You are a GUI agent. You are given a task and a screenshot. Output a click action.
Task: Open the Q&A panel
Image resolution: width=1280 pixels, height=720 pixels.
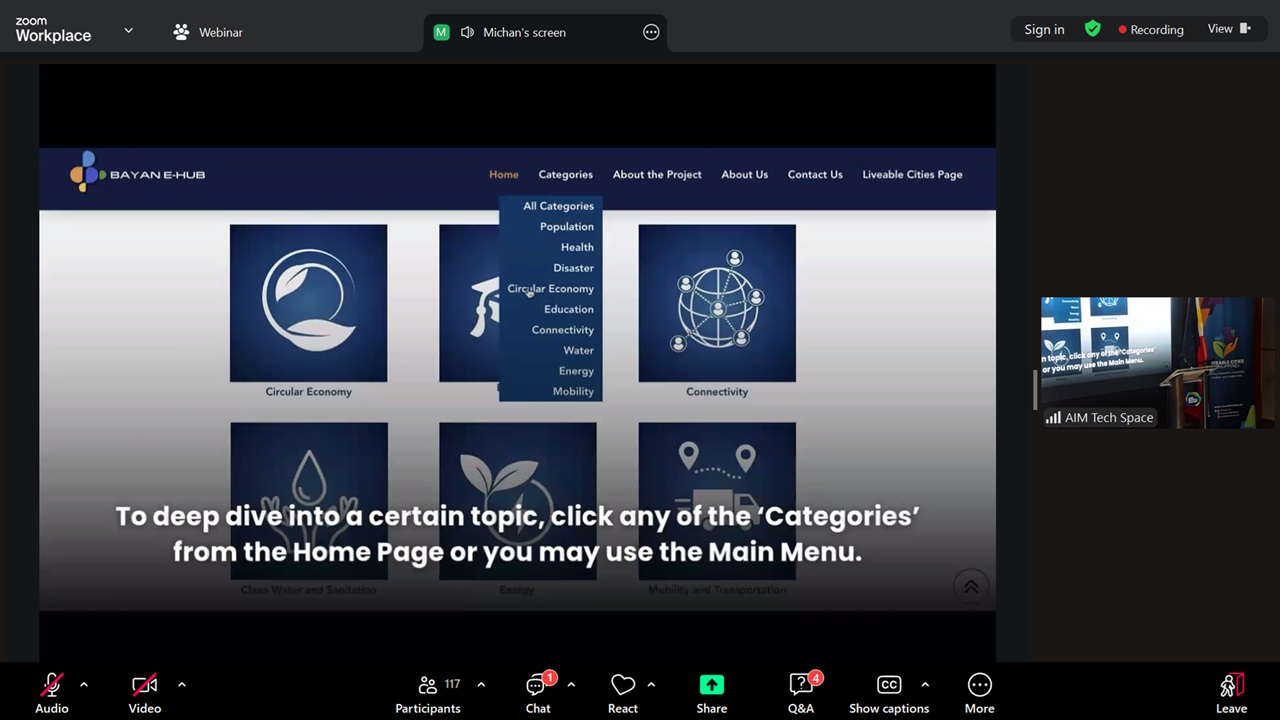pyautogui.click(x=801, y=694)
